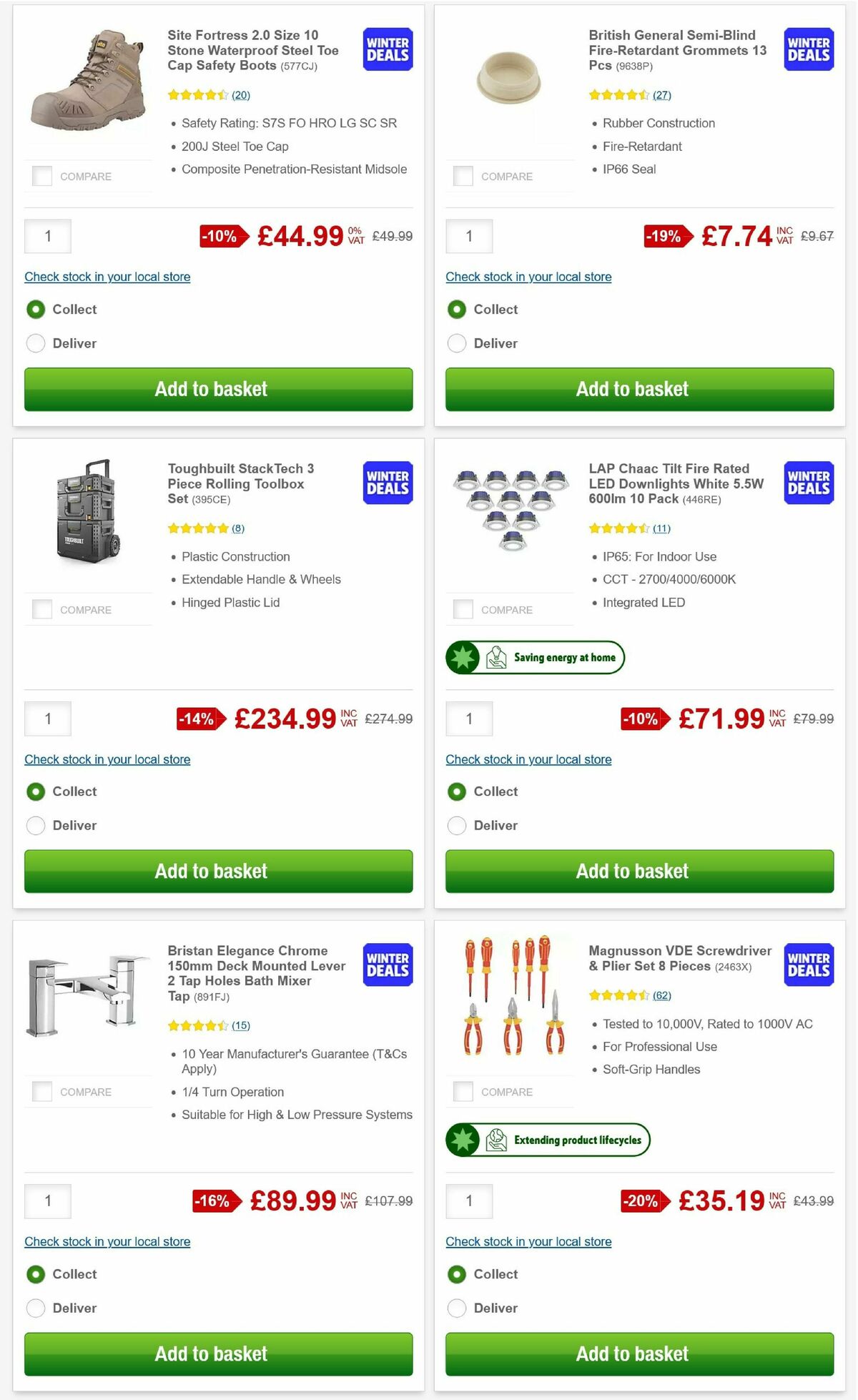This screenshot has width=858, height=1400.
Task: Open the (20) reviews for safety boots
Action: (241, 94)
